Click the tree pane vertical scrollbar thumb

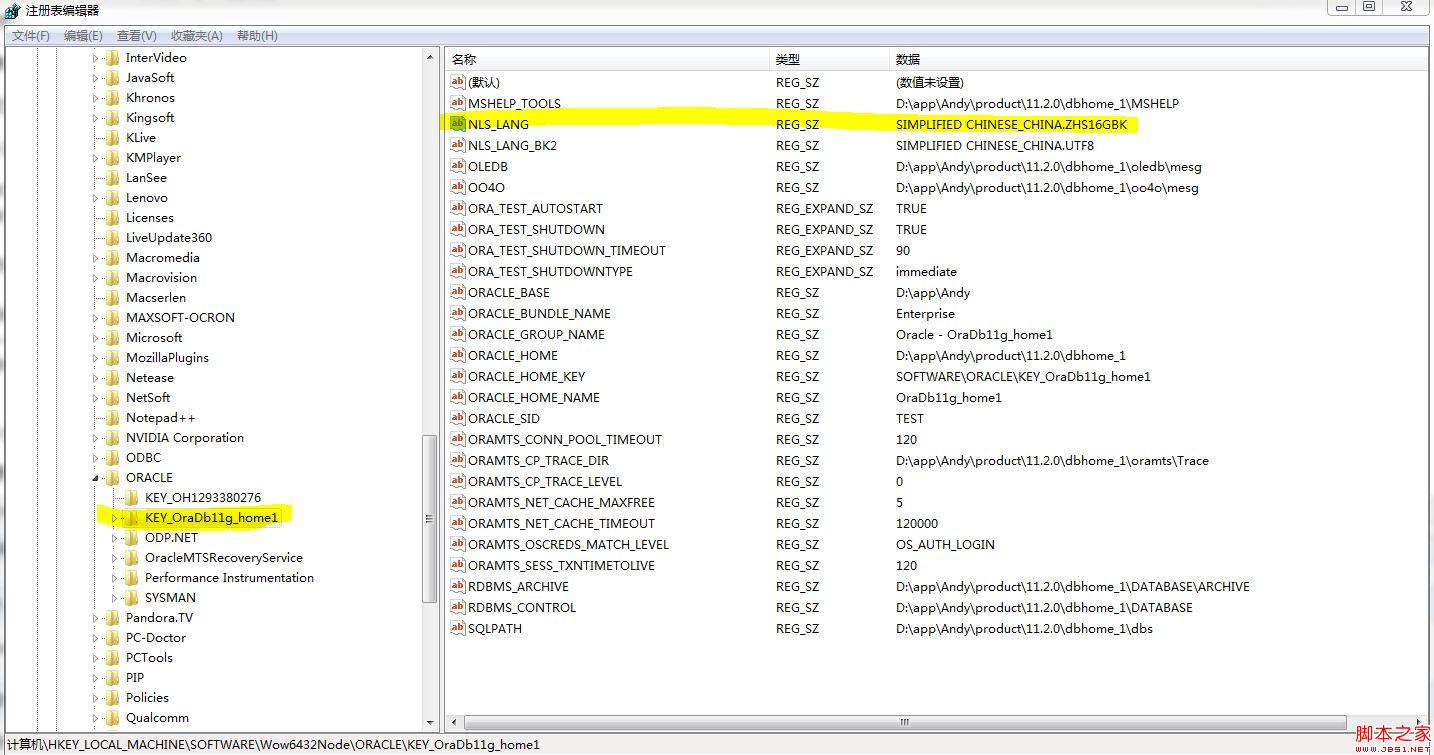pyautogui.click(x=430, y=518)
